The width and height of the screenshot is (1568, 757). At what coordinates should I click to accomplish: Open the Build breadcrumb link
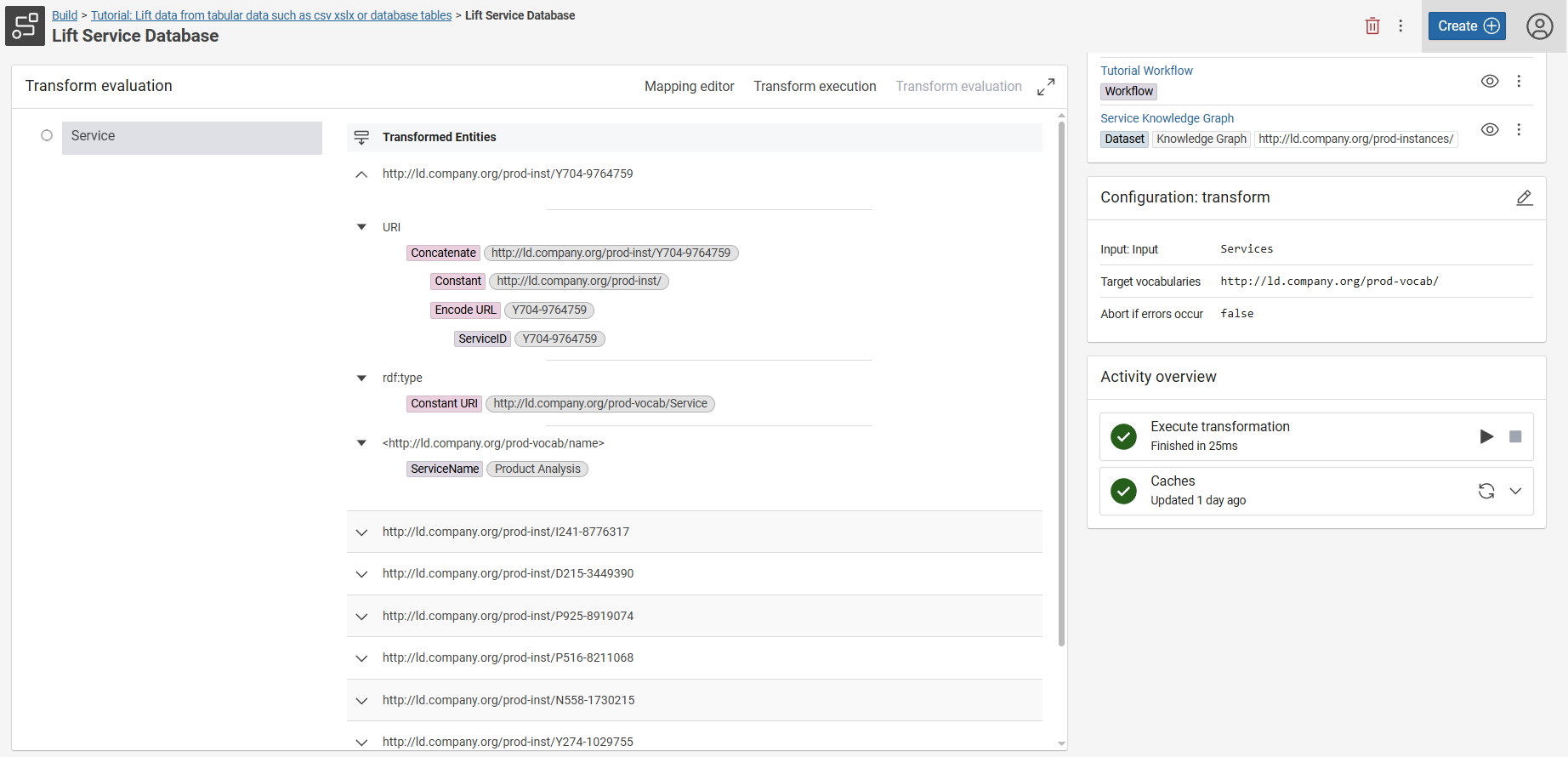coord(65,15)
